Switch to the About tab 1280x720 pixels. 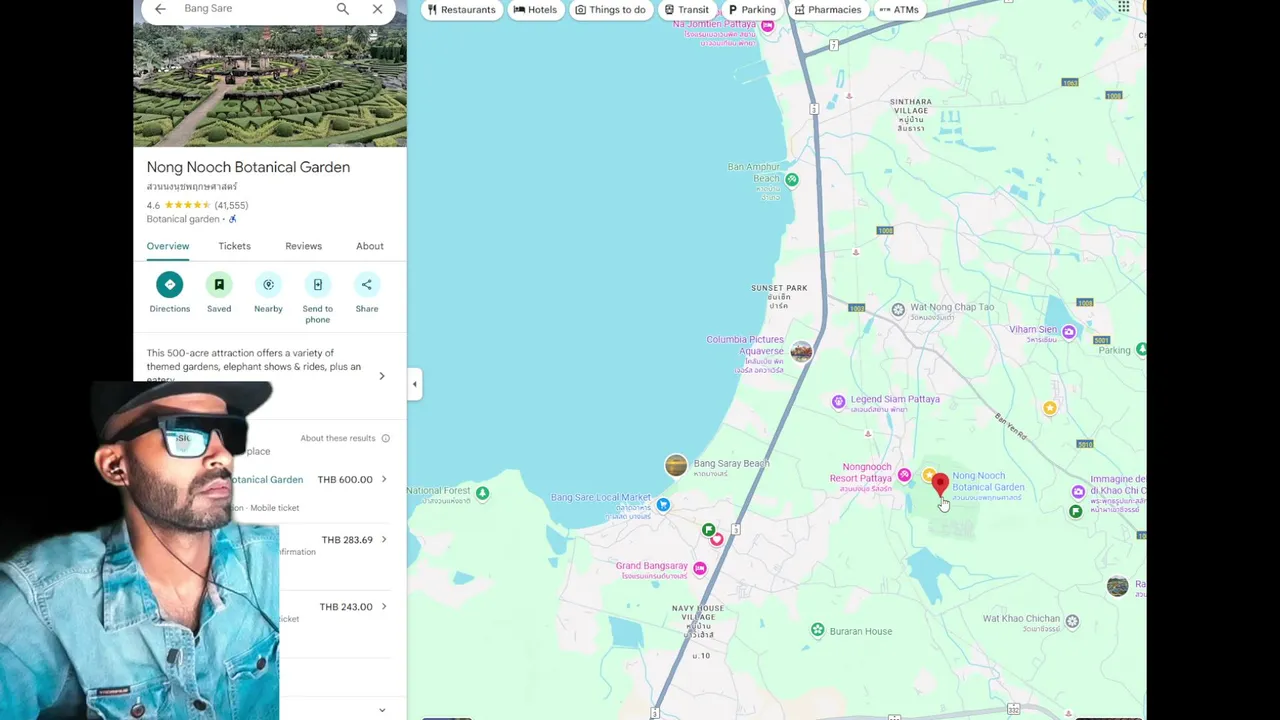click(x=370, y=246)
